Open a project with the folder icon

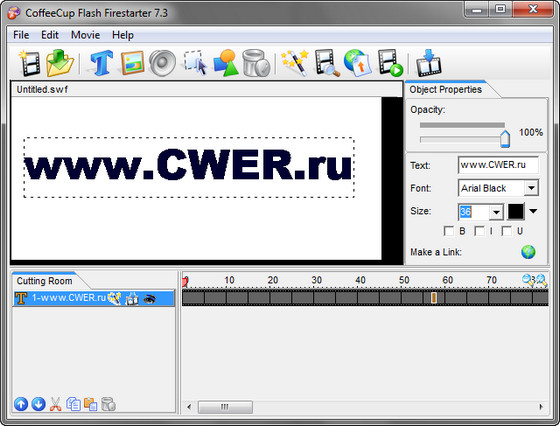pos(59,63)
